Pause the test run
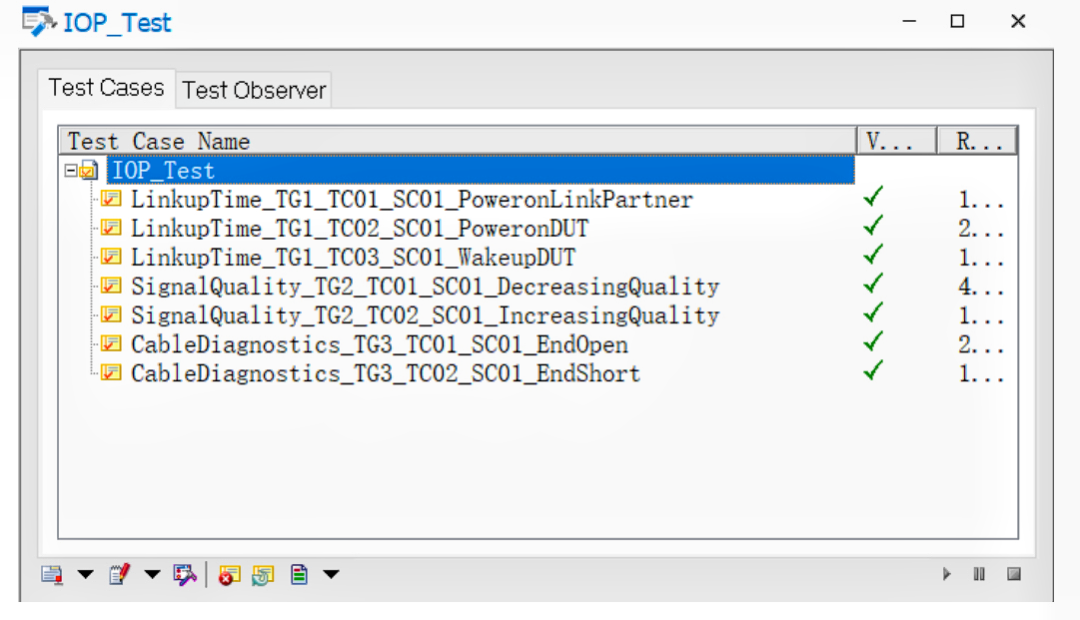 click(x=979, y=575)
